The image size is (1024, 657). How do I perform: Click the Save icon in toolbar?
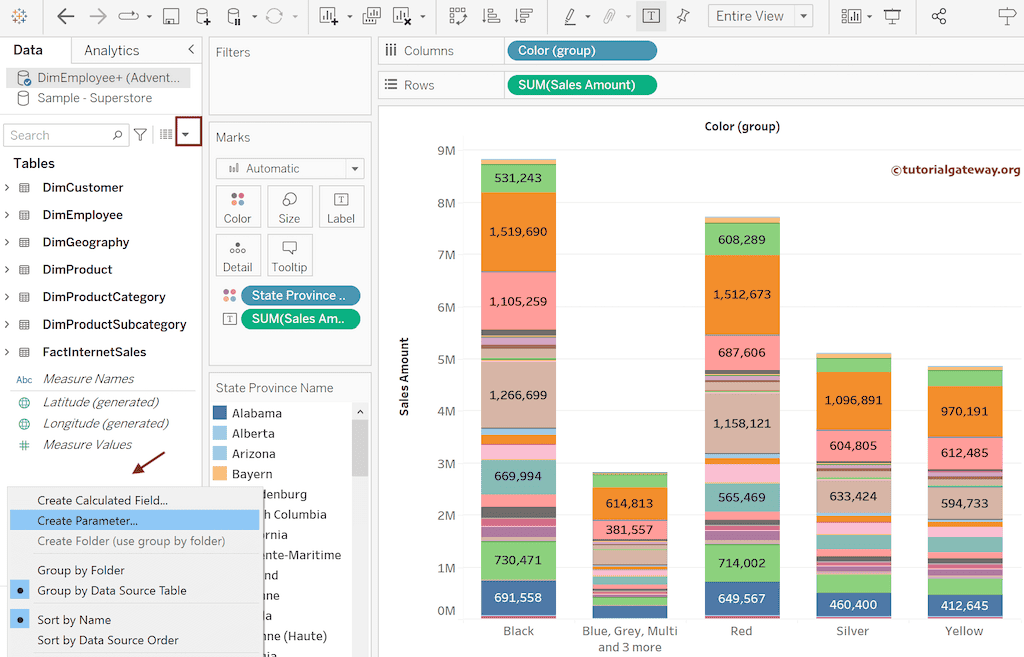171,17
